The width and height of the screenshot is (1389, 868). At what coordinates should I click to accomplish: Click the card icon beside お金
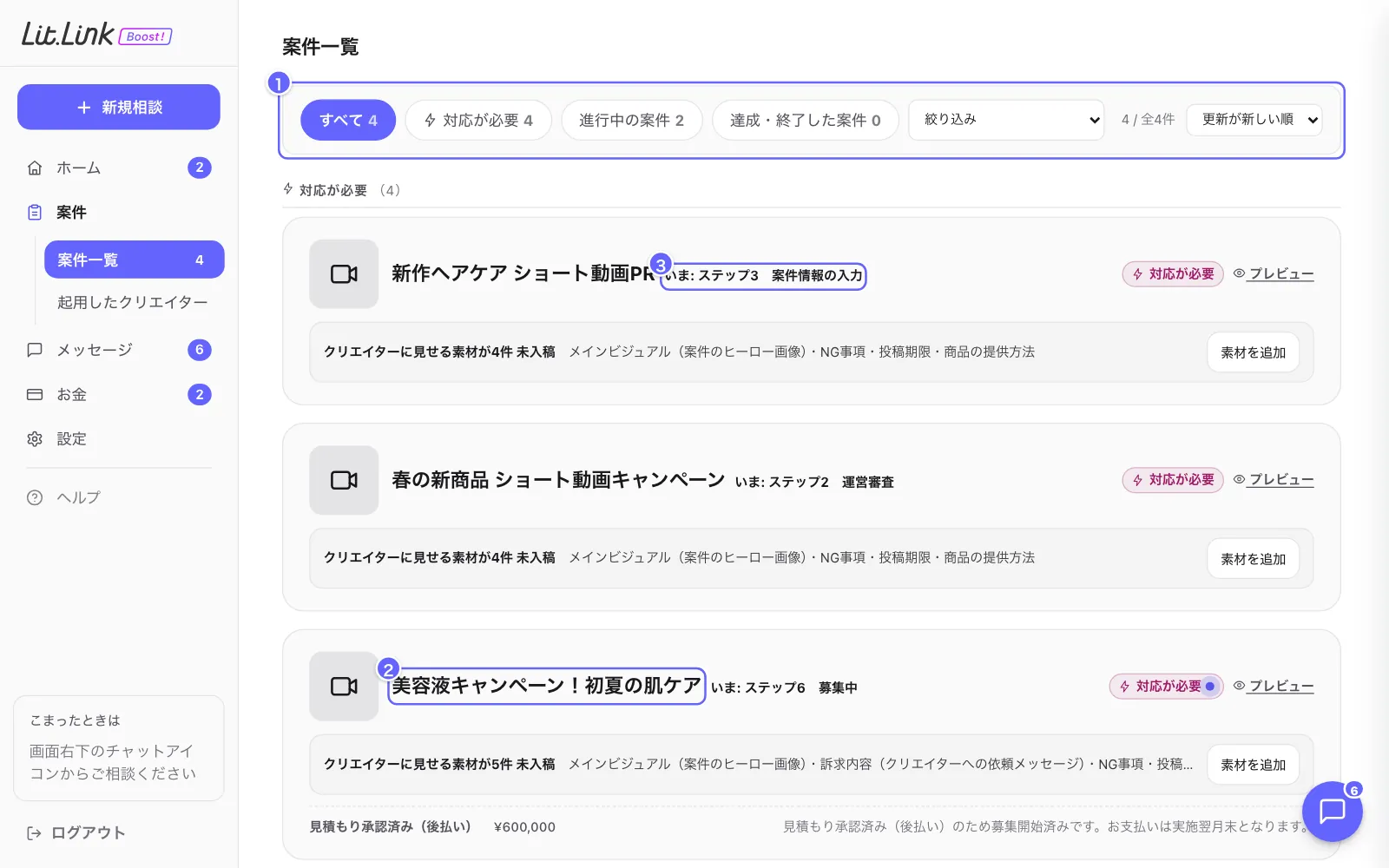[35, 394]
